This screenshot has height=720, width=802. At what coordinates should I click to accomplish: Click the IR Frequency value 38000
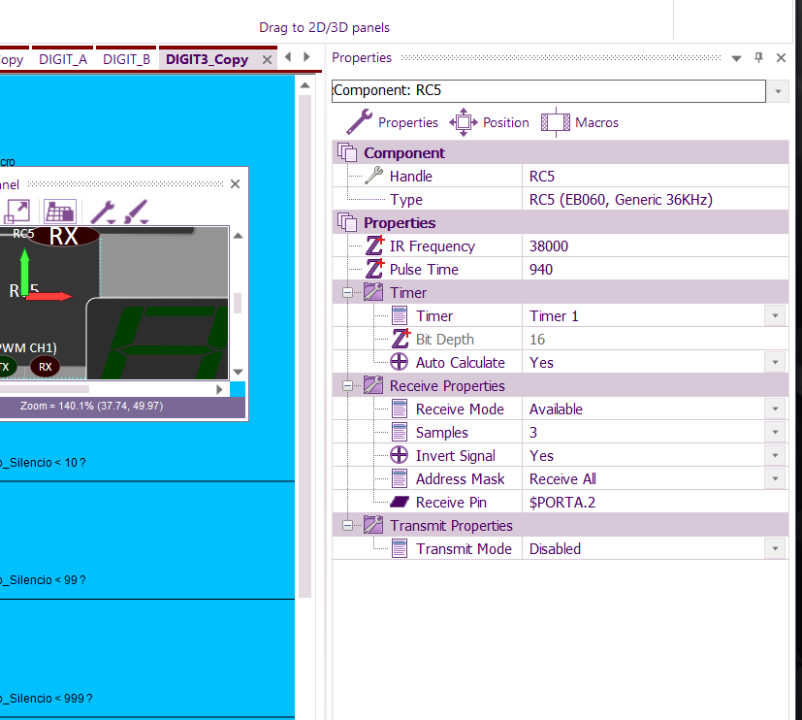549,246
